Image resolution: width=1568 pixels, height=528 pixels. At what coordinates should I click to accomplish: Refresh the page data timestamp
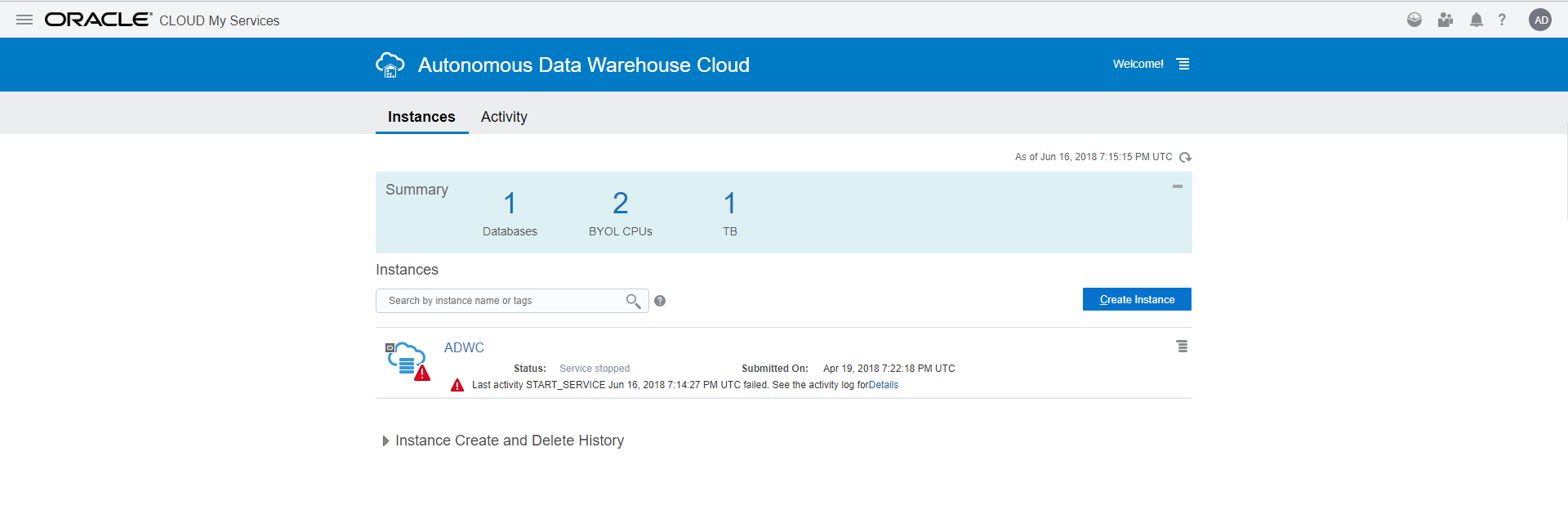tap(1186, 157)
